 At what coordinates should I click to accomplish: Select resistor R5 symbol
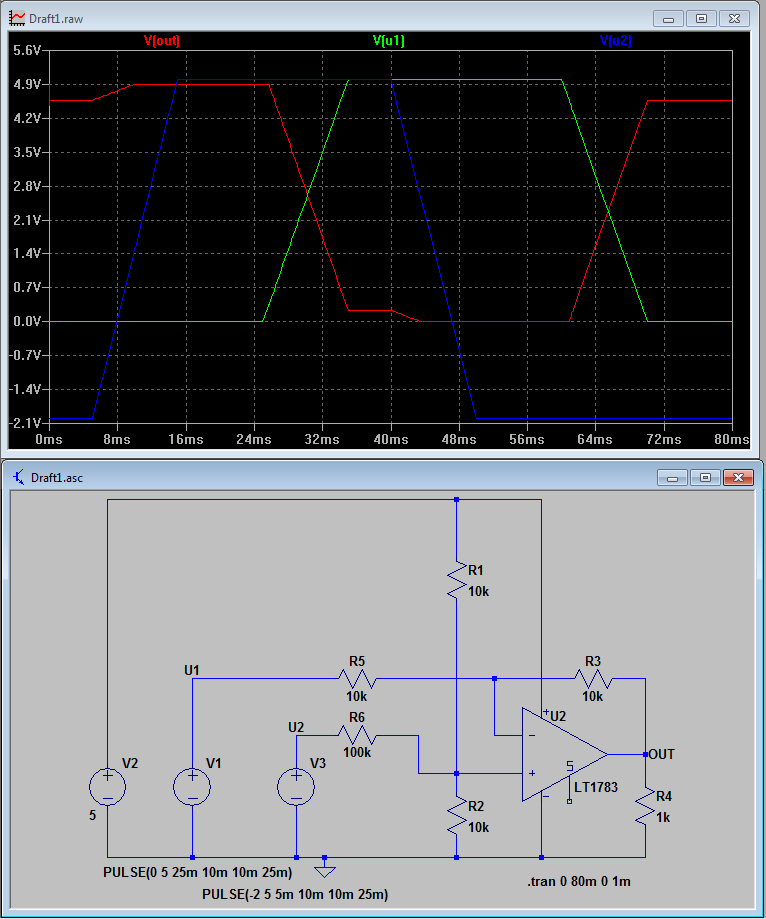[357, 679]
